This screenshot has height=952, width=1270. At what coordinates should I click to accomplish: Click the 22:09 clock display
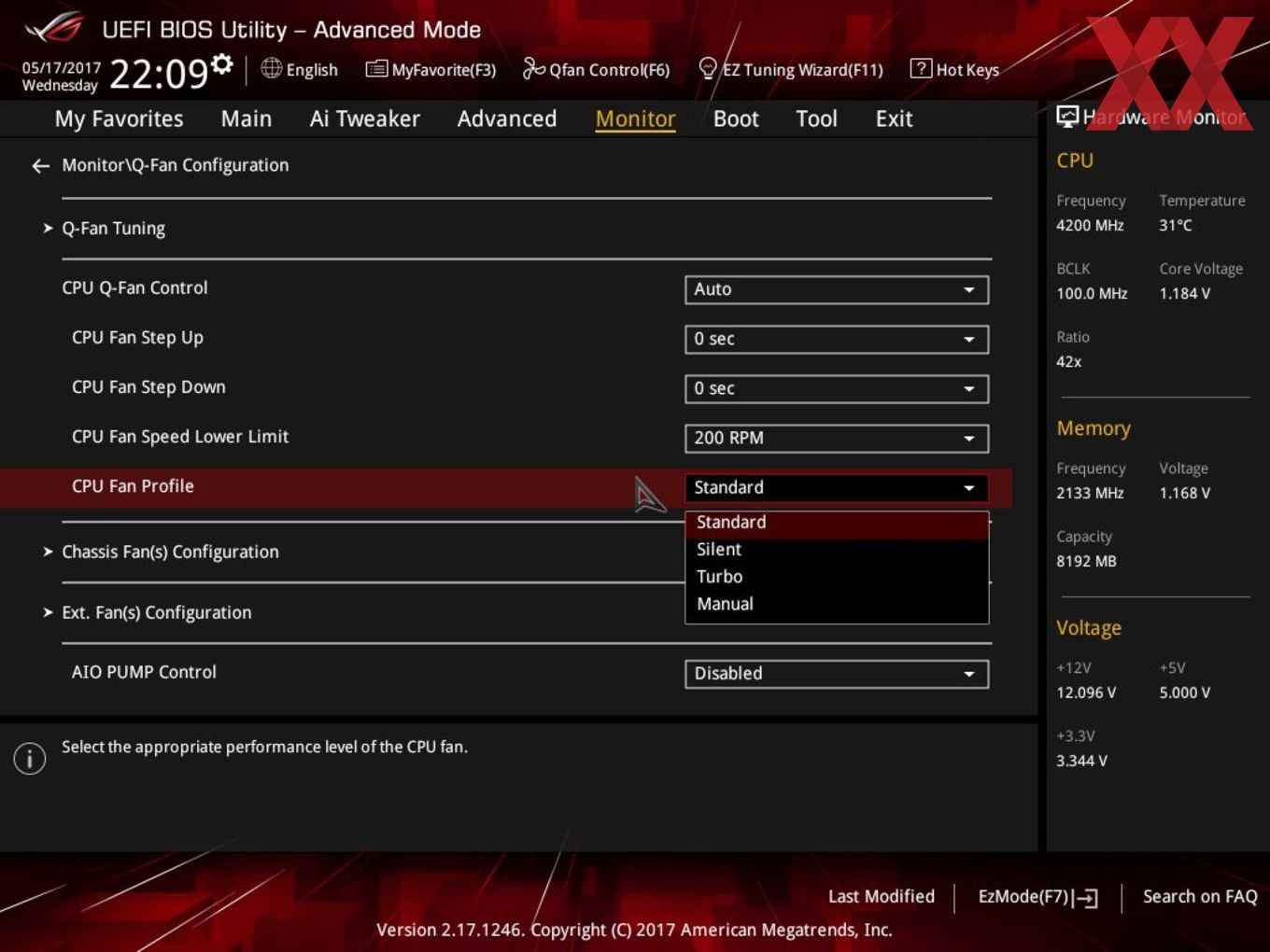click(159, 74)
